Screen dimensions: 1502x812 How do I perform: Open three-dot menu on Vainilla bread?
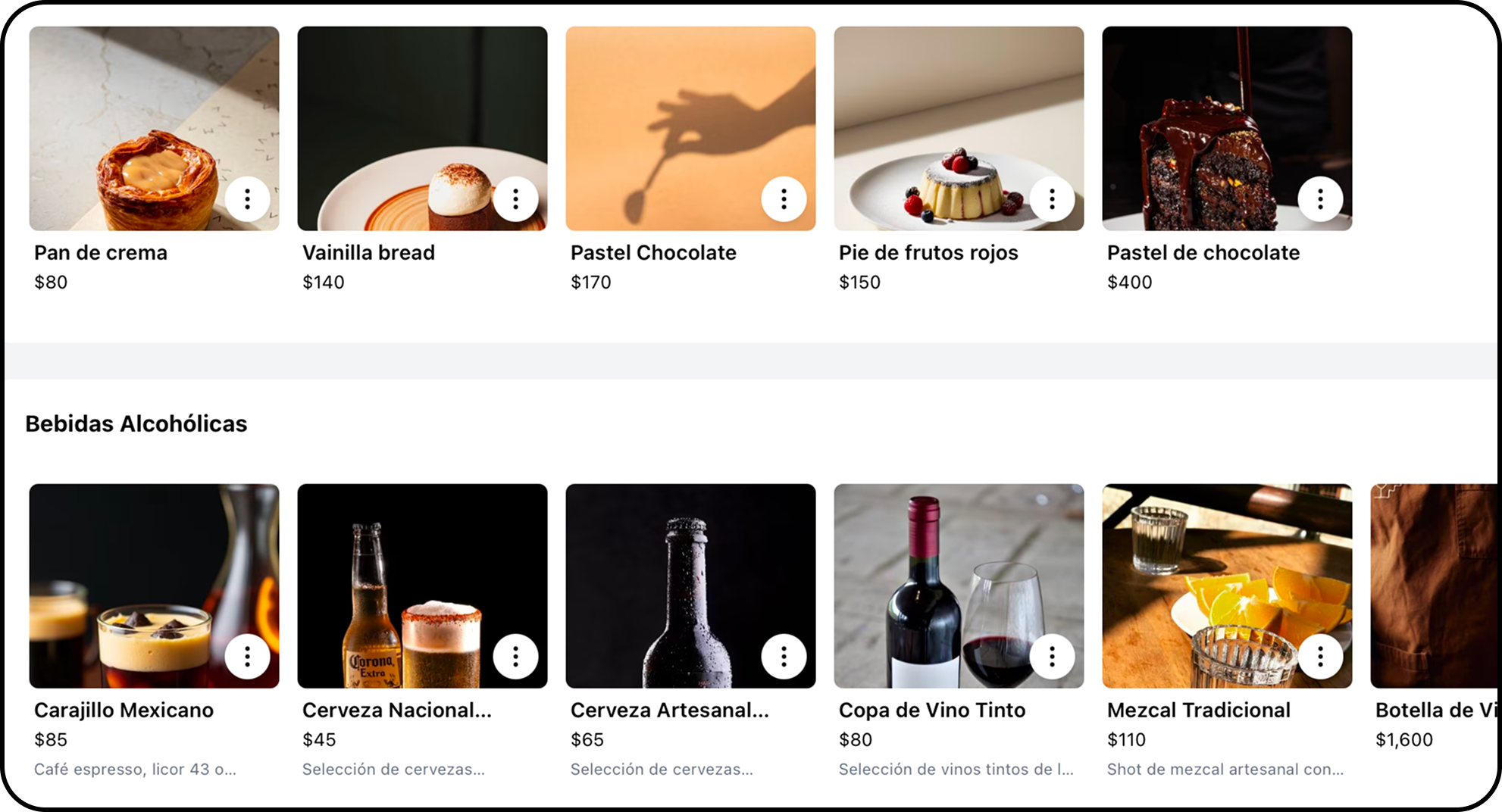click(x=515, y=199)
